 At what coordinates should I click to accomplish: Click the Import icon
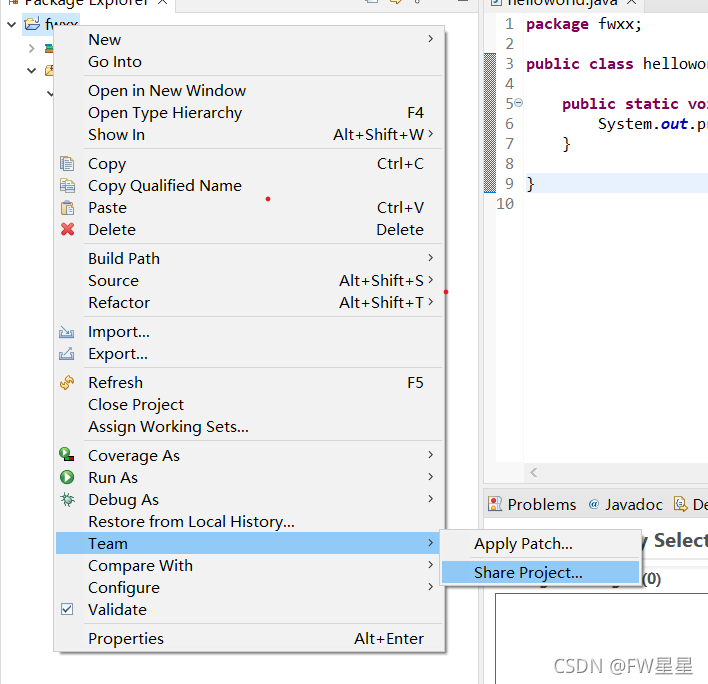tap(67, 332)
